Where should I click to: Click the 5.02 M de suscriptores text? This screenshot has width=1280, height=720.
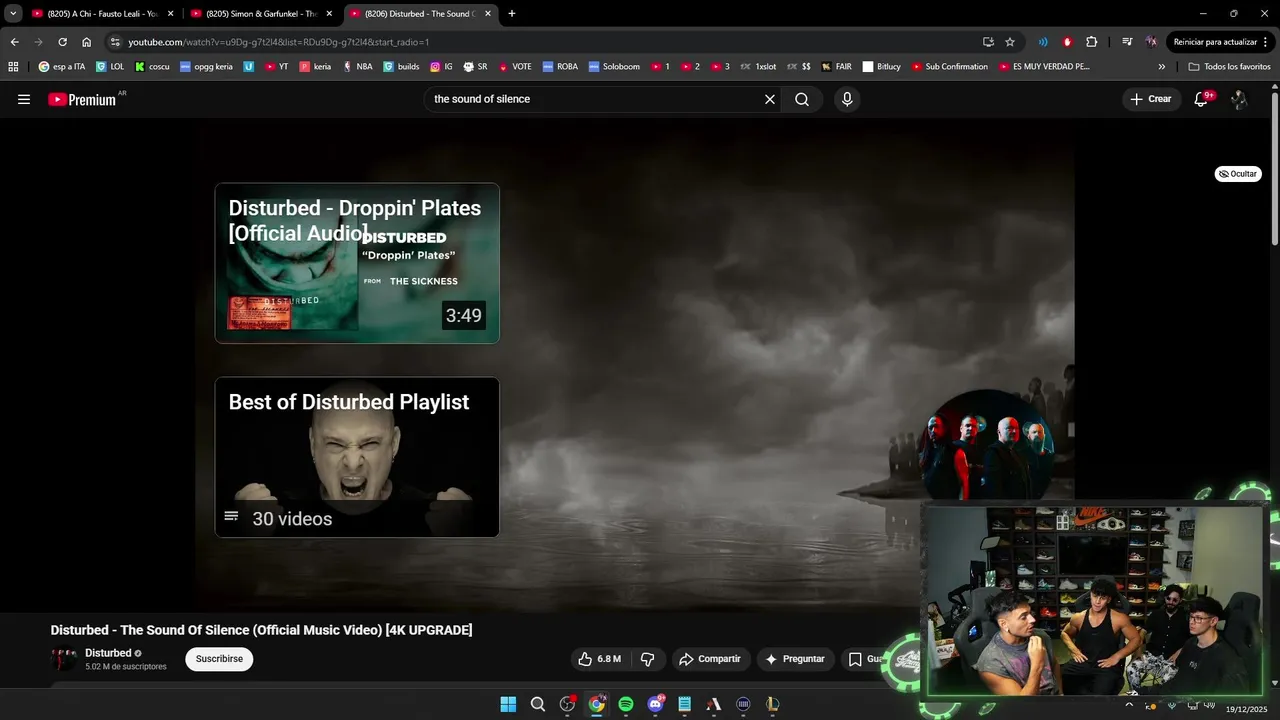click(126, 667)
